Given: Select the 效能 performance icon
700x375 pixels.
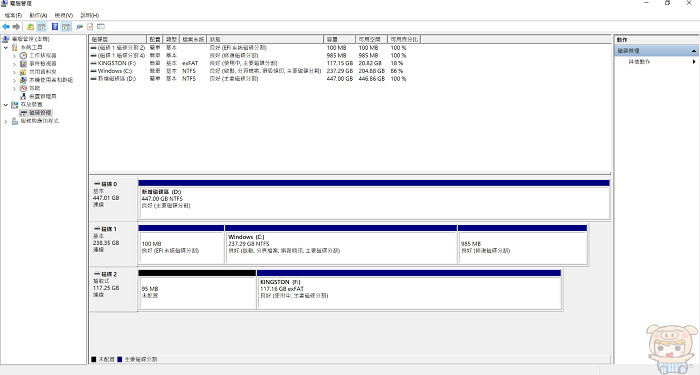Looking at the screenshot, I should 23,88.
